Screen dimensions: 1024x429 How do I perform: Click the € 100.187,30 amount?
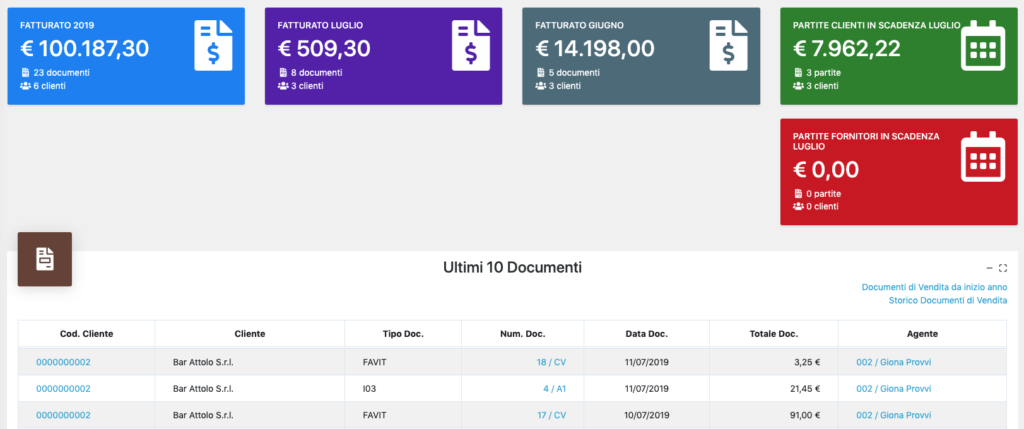tap(84, 48)
